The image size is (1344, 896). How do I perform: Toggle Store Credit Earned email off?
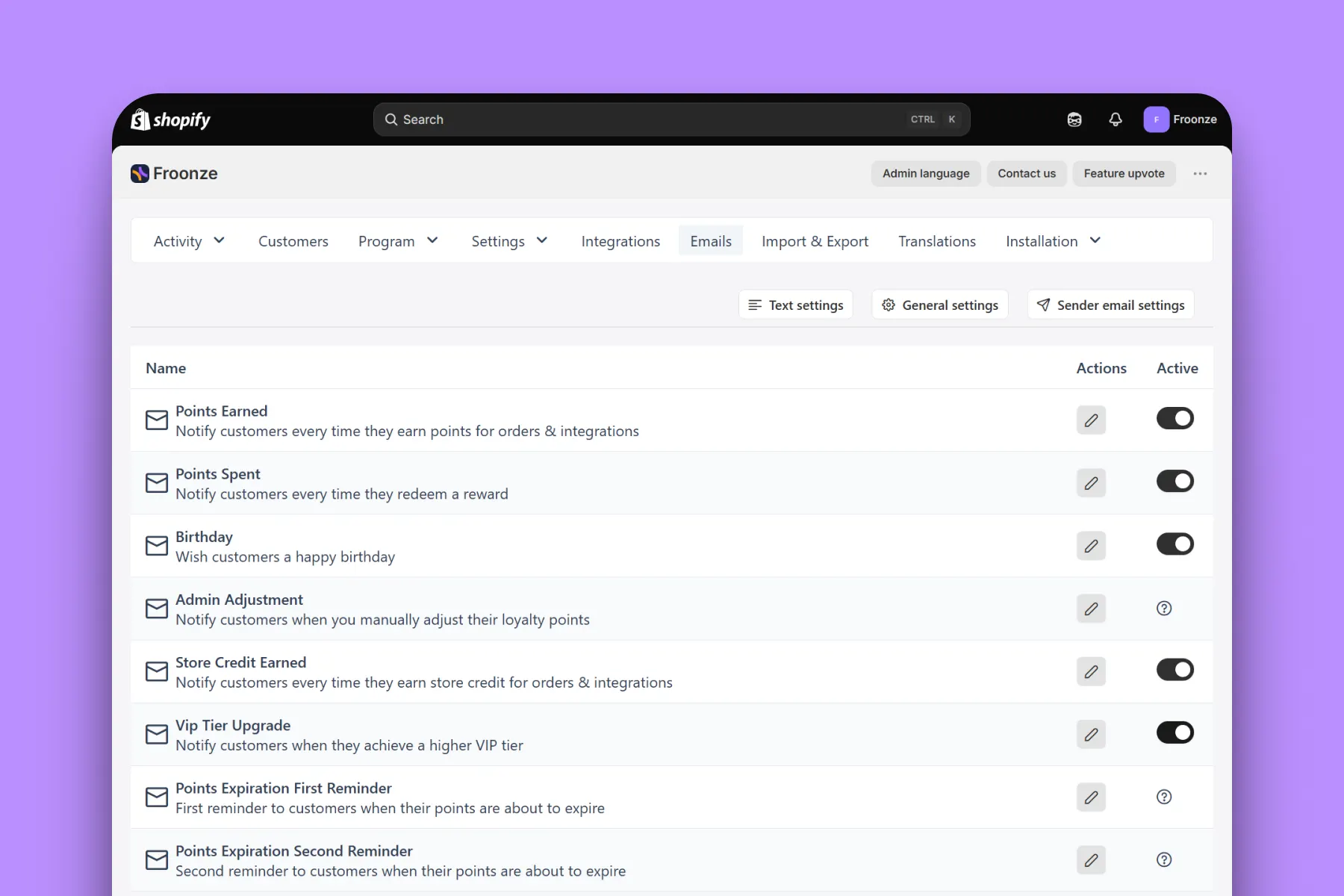[1175, 670]
